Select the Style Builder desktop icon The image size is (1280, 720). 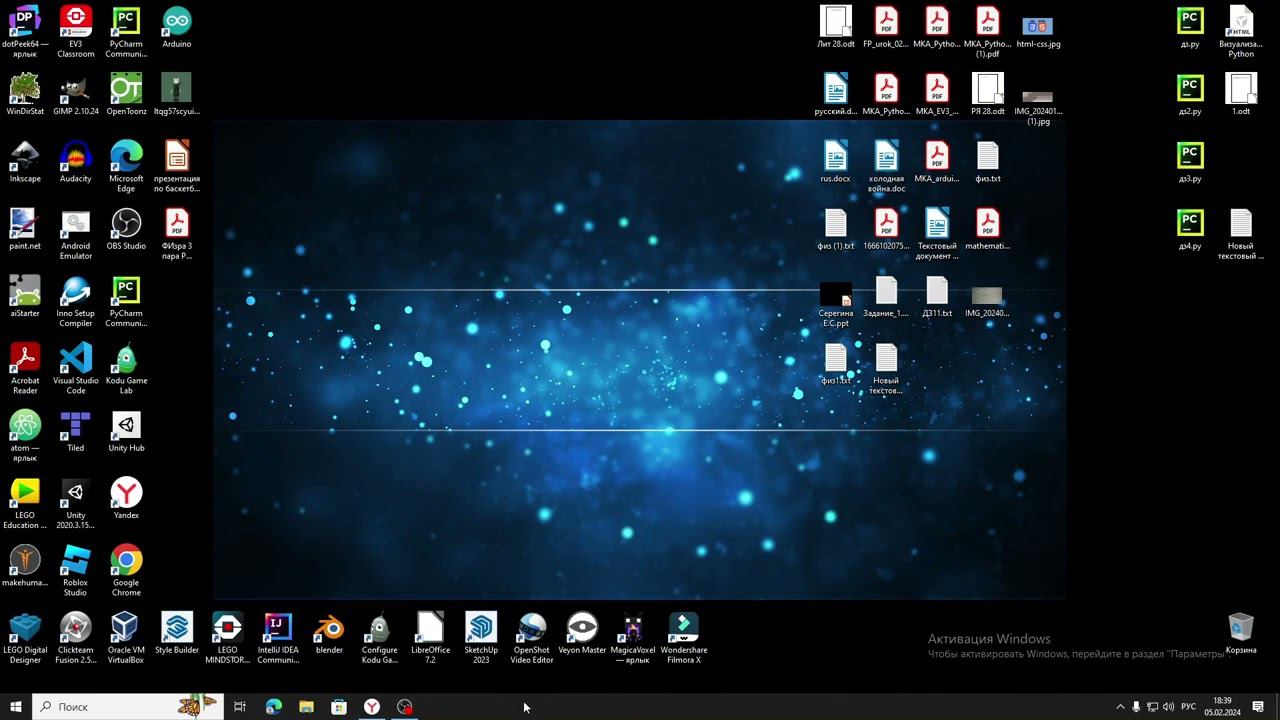coord(177,632)
